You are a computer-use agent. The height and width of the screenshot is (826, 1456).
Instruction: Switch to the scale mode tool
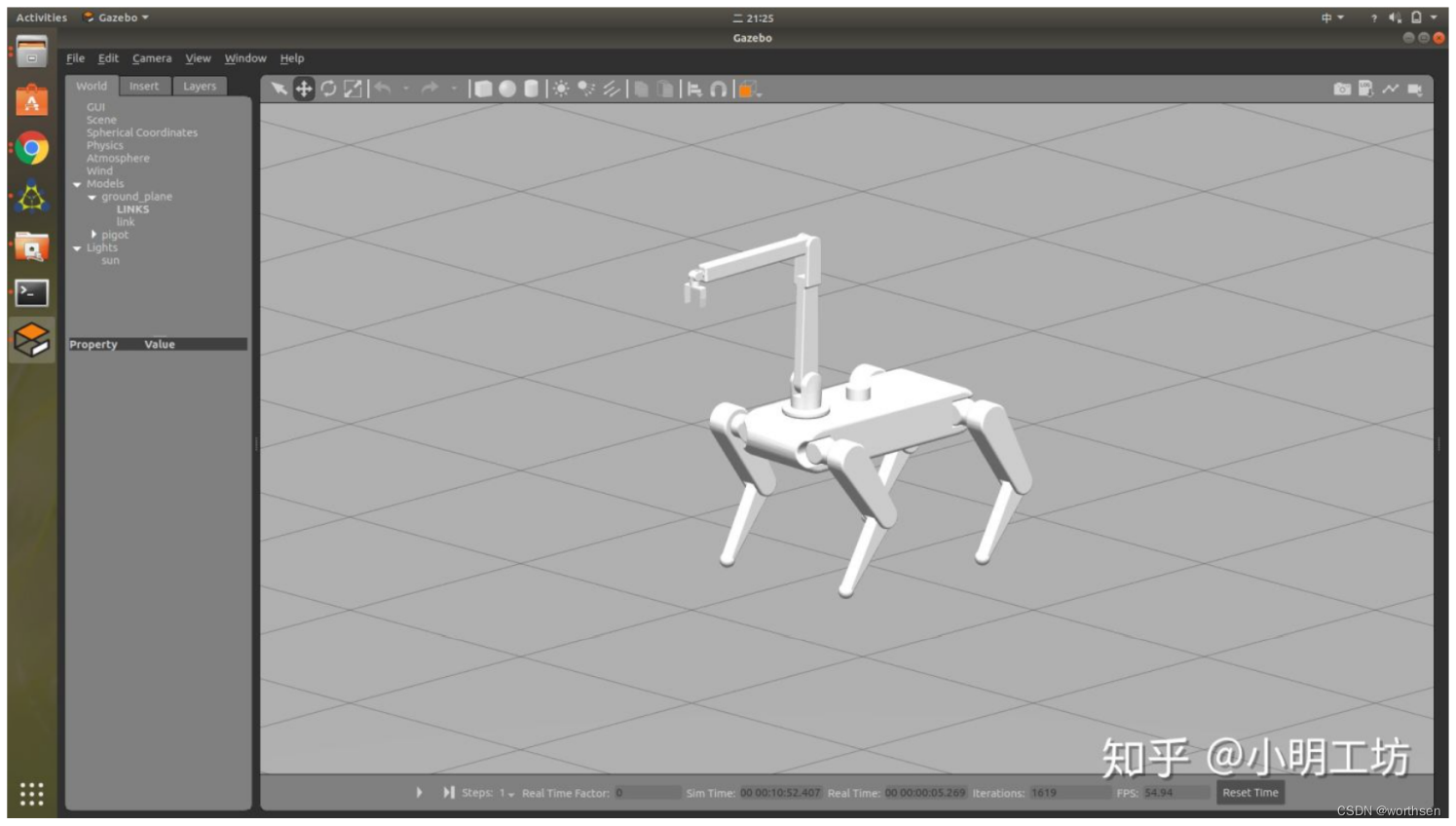click(x=353, y=89)
